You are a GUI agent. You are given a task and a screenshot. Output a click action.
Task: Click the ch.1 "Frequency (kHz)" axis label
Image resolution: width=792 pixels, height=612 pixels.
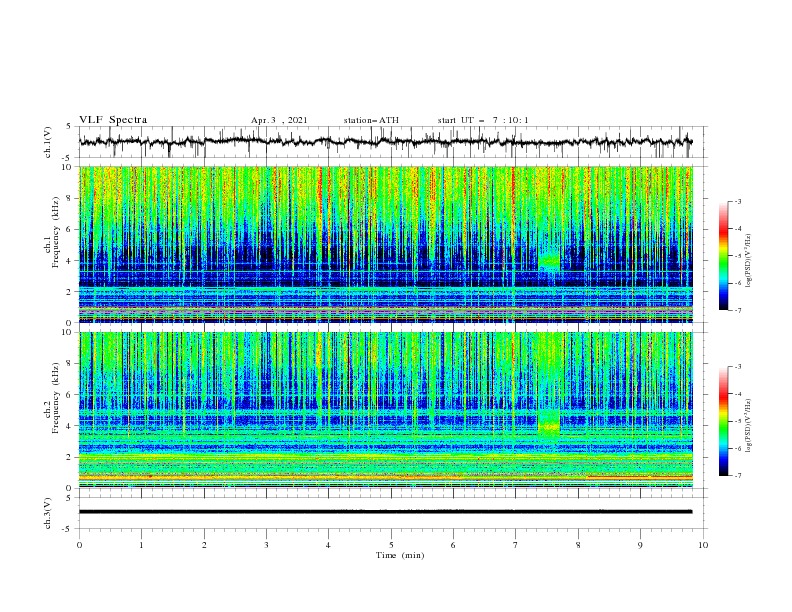(x=56, y=232)
